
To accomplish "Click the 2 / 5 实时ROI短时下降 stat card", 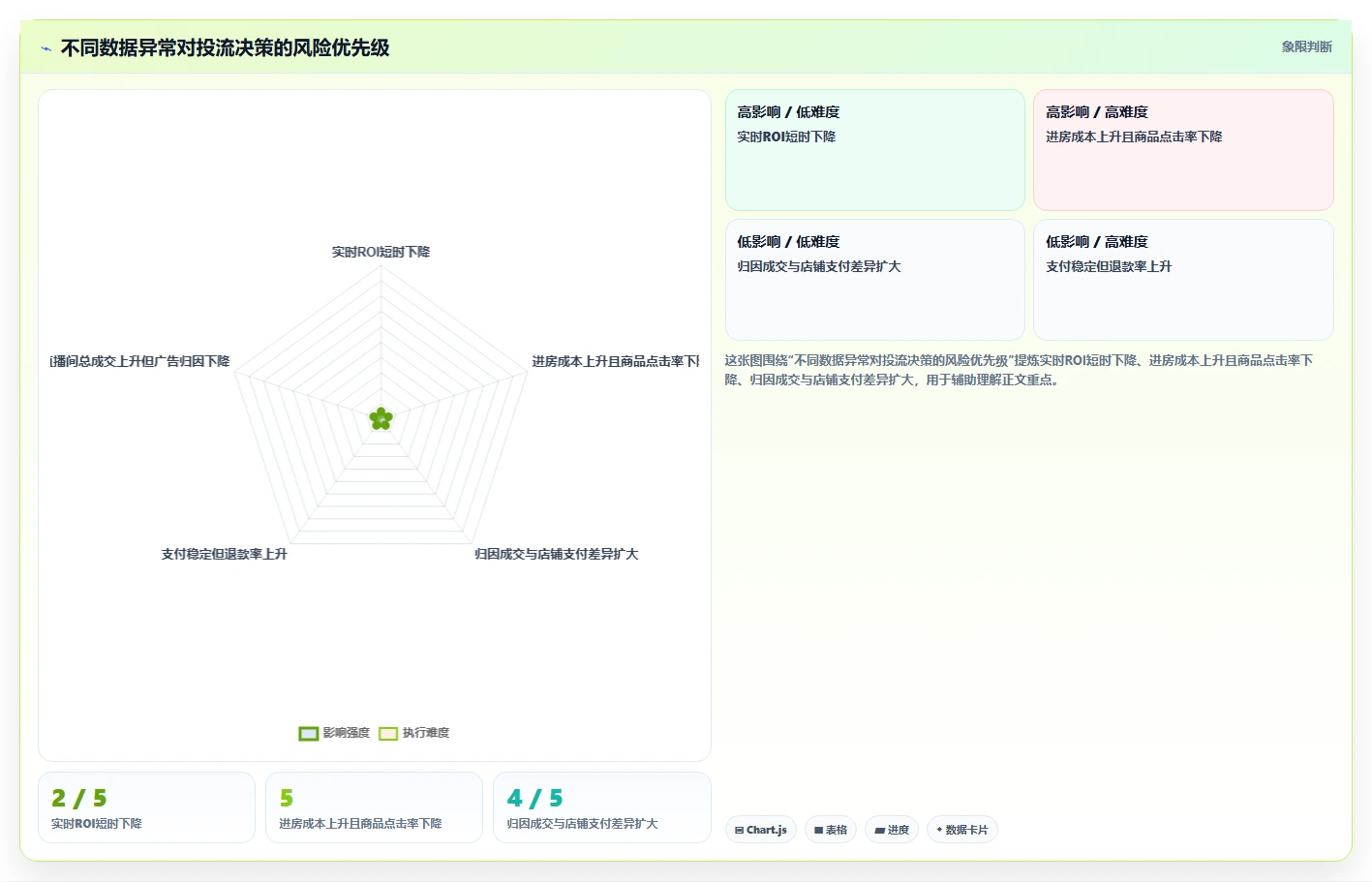I will (x=146, y=807).
